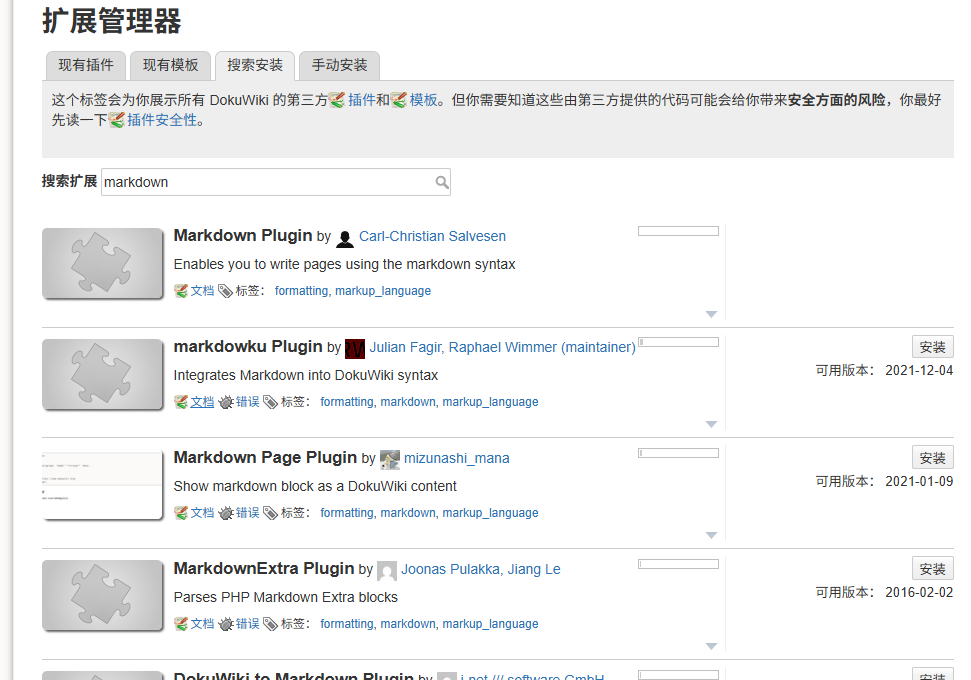This screenshot has height=680, width=971.
Task: Click popularity bar of Markdown Page Plugin
Action: pos(678,453)
